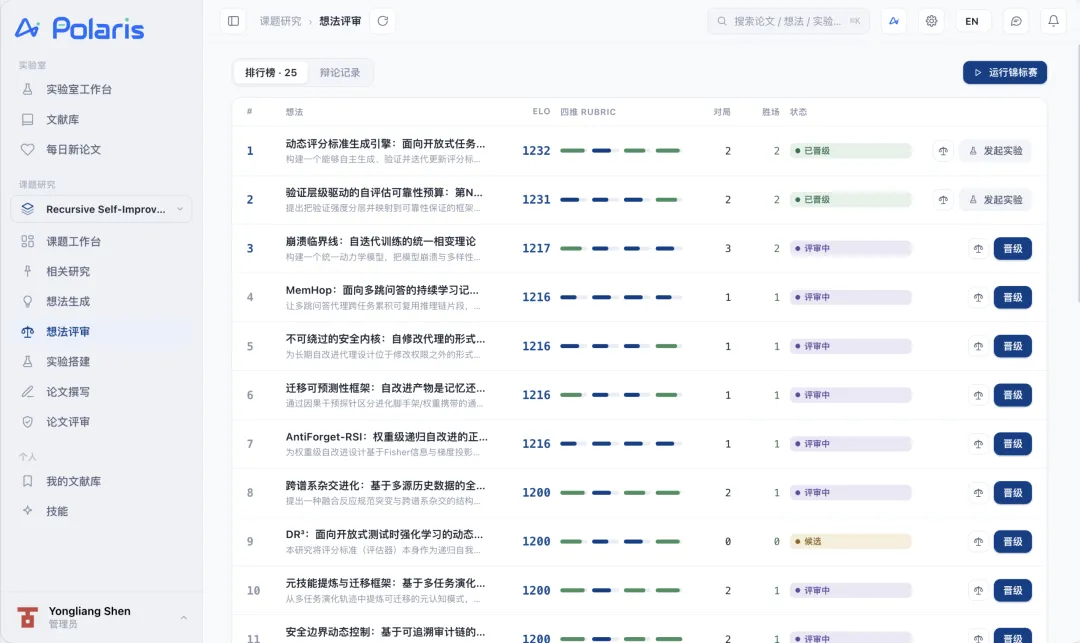Open the Polaris assistant icon in top bar

(x=894, y=21)
